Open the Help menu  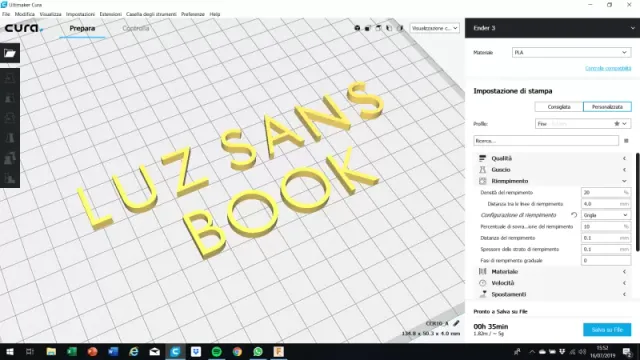[215, 14]
